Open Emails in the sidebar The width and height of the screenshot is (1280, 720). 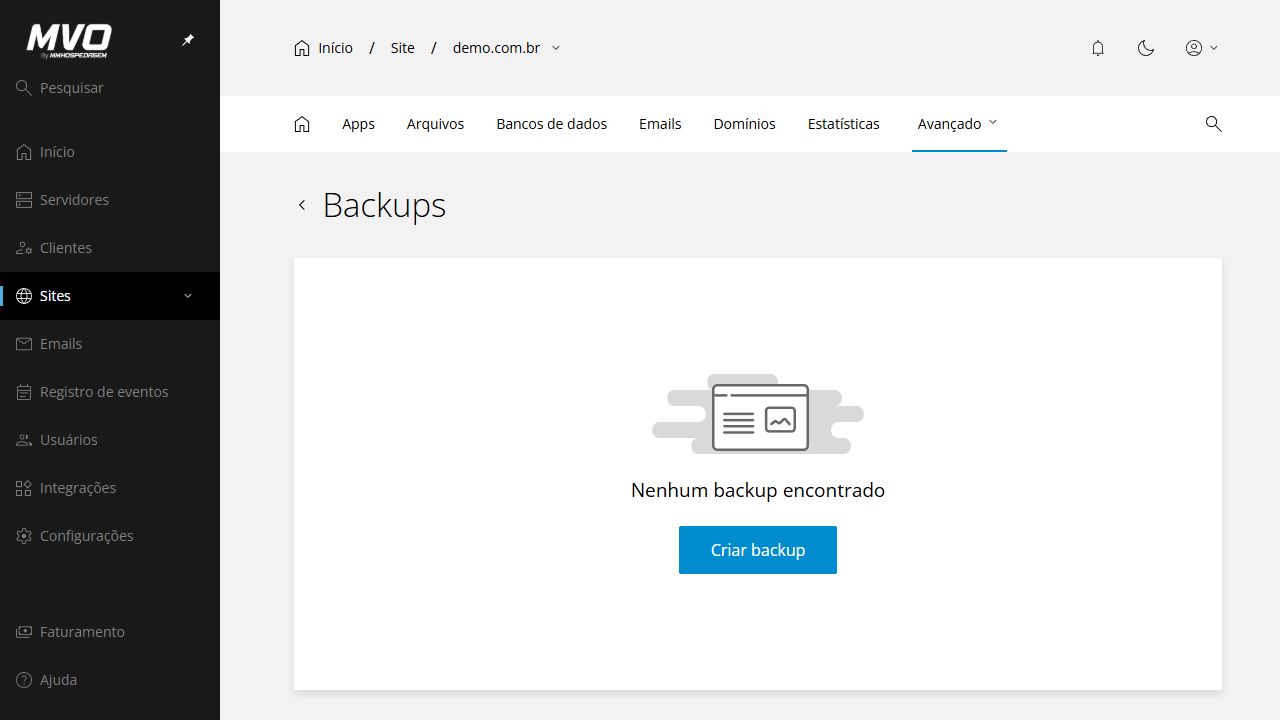click(x=110, y=344)
